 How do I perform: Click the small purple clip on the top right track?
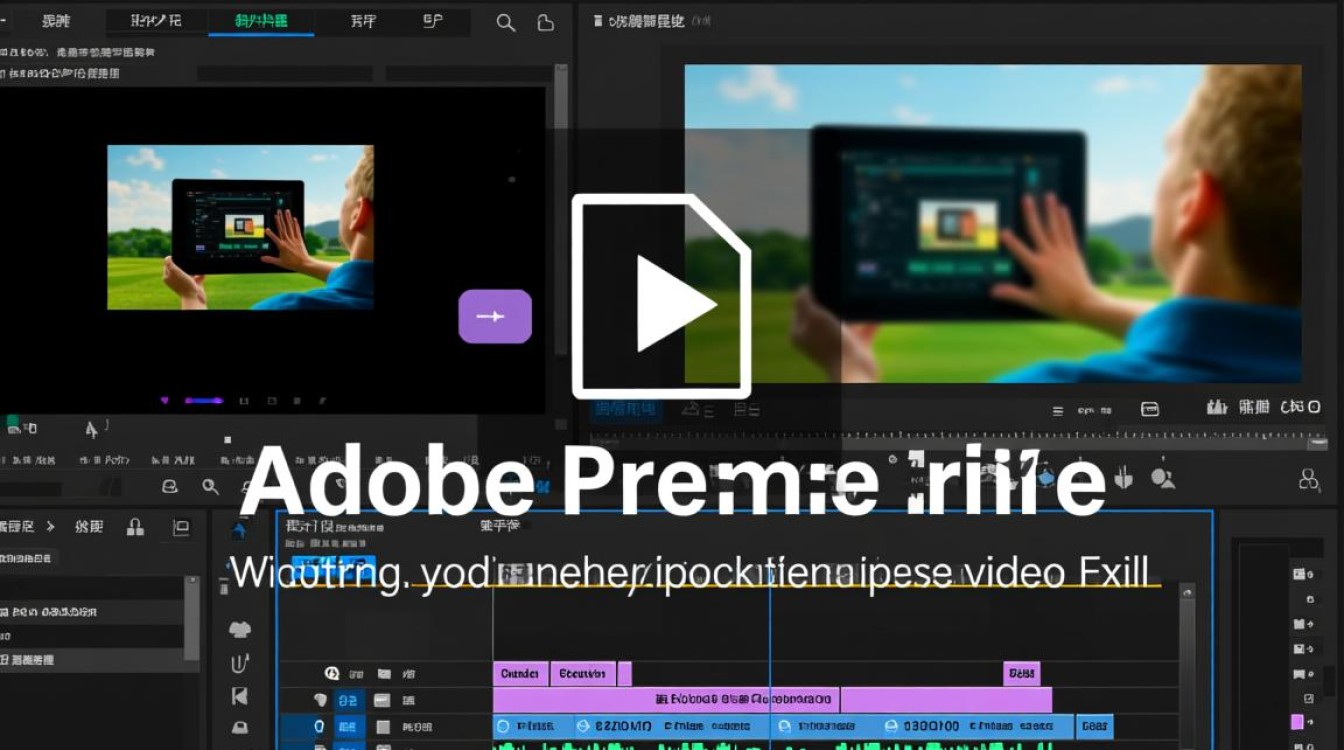[1021, 674]
